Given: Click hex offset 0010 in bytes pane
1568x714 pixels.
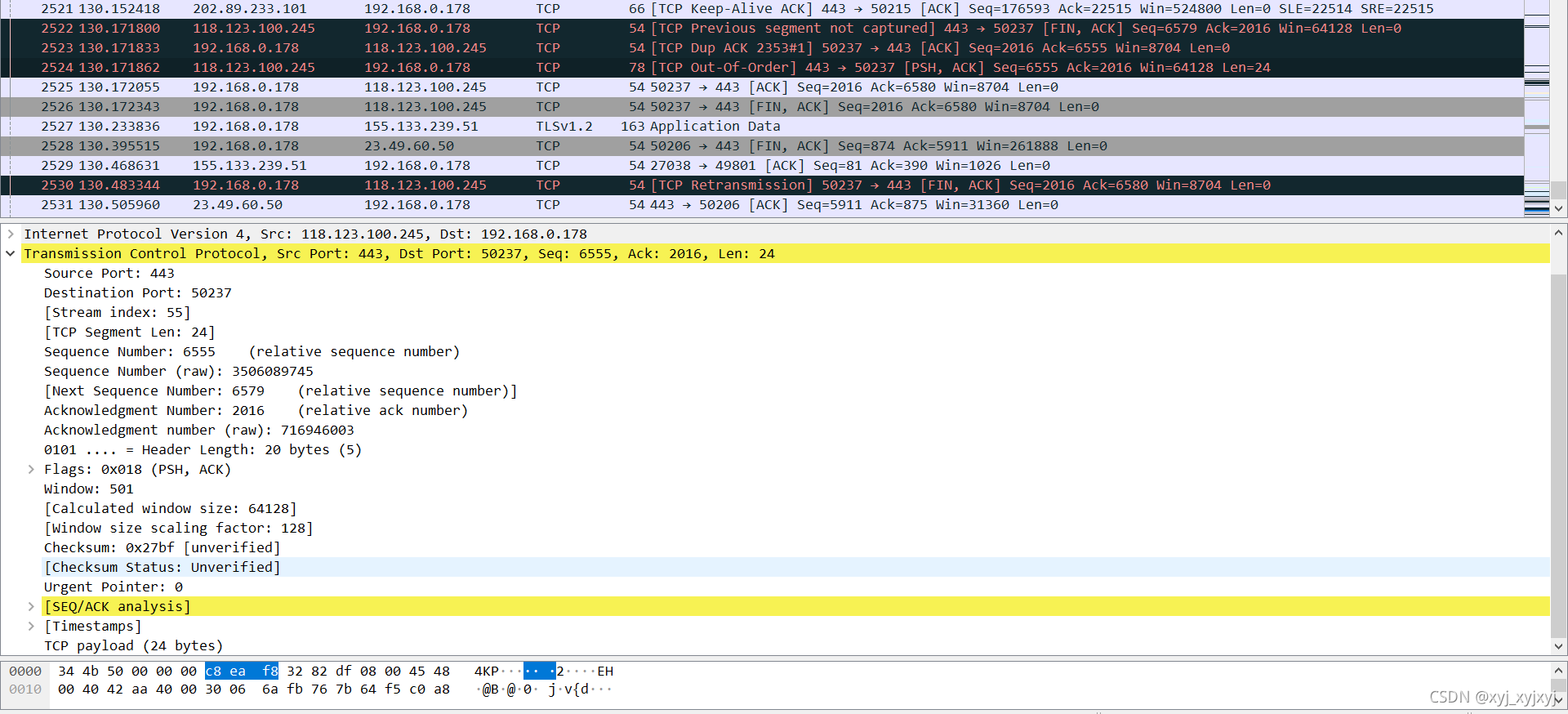Looking at the screenshot, I should 25,689.
